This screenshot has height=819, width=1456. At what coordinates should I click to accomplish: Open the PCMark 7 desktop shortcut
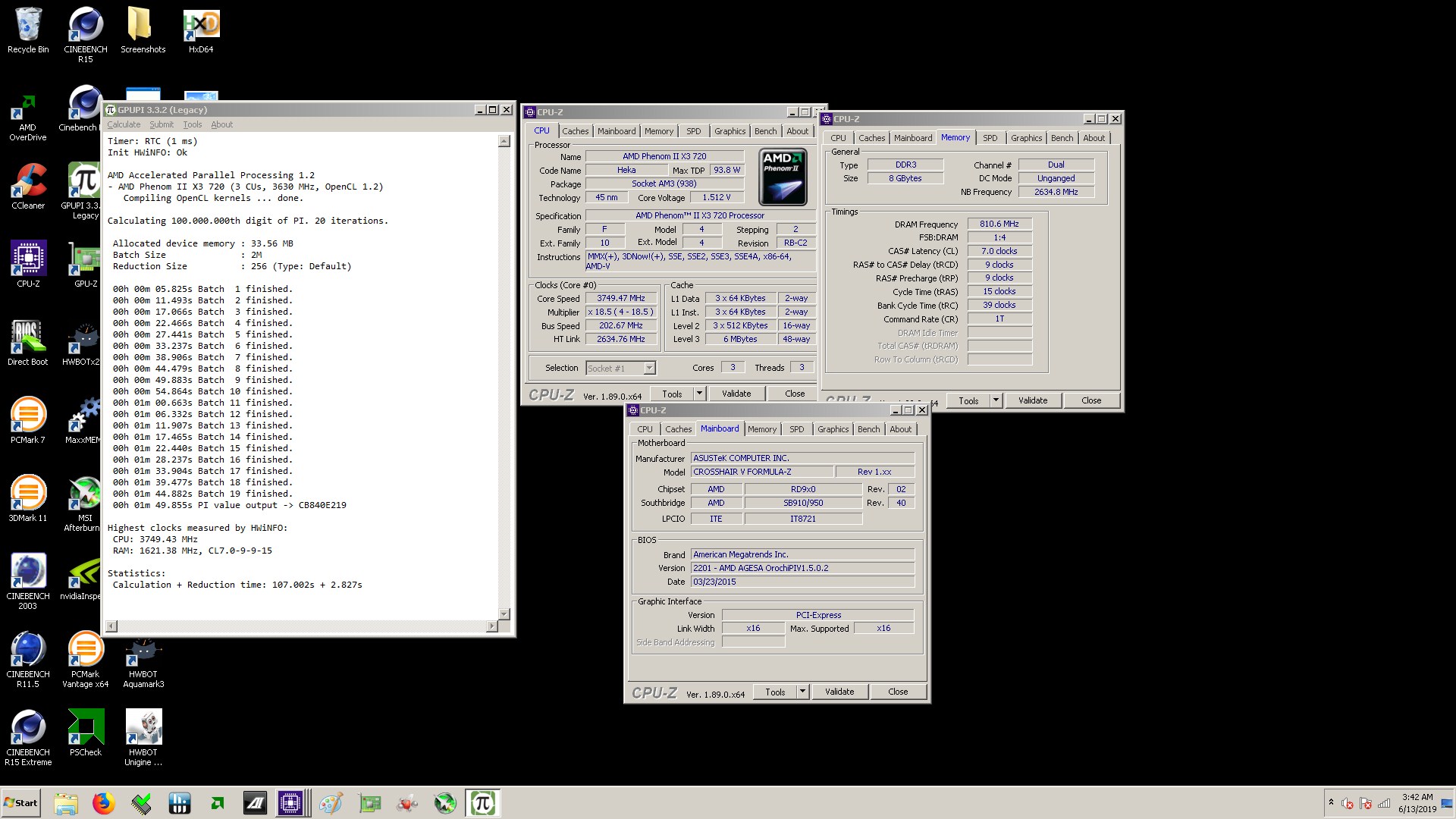(28, 420)
